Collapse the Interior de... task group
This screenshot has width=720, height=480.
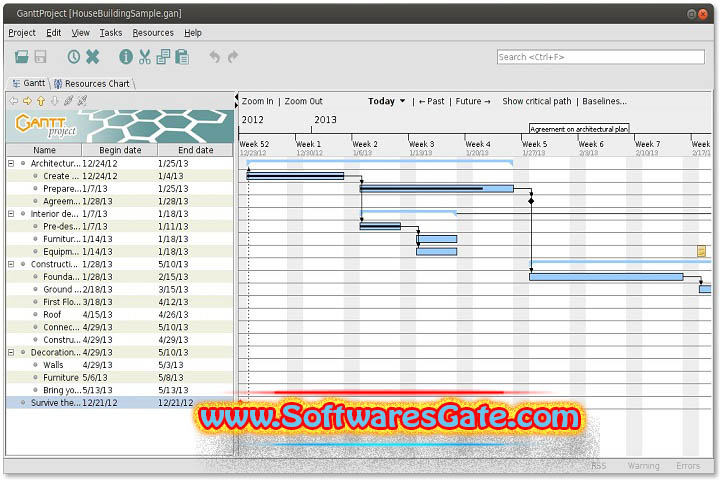pyautogui.click(x=11, y=214)
